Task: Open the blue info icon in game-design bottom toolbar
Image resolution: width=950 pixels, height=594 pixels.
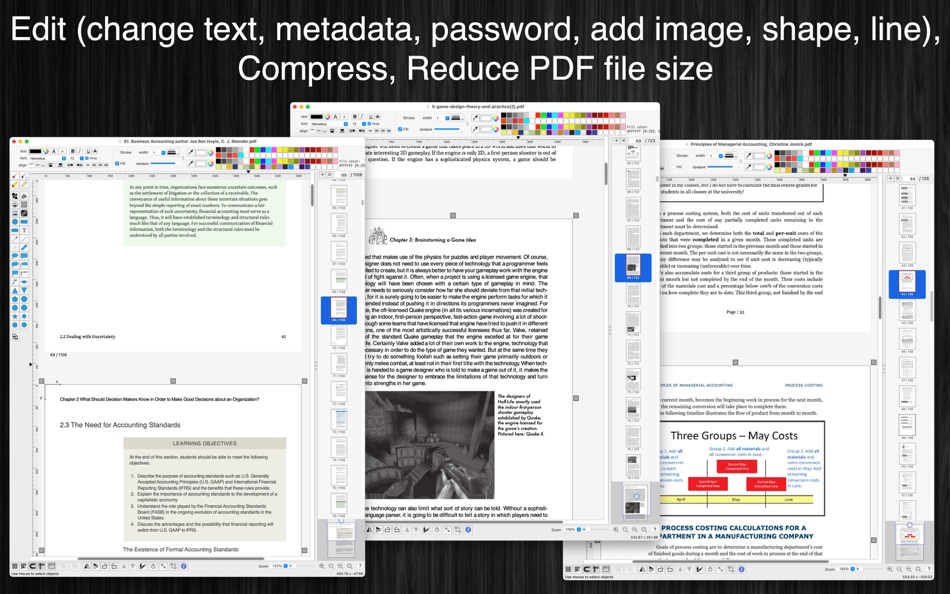Action: click(468, 530)
